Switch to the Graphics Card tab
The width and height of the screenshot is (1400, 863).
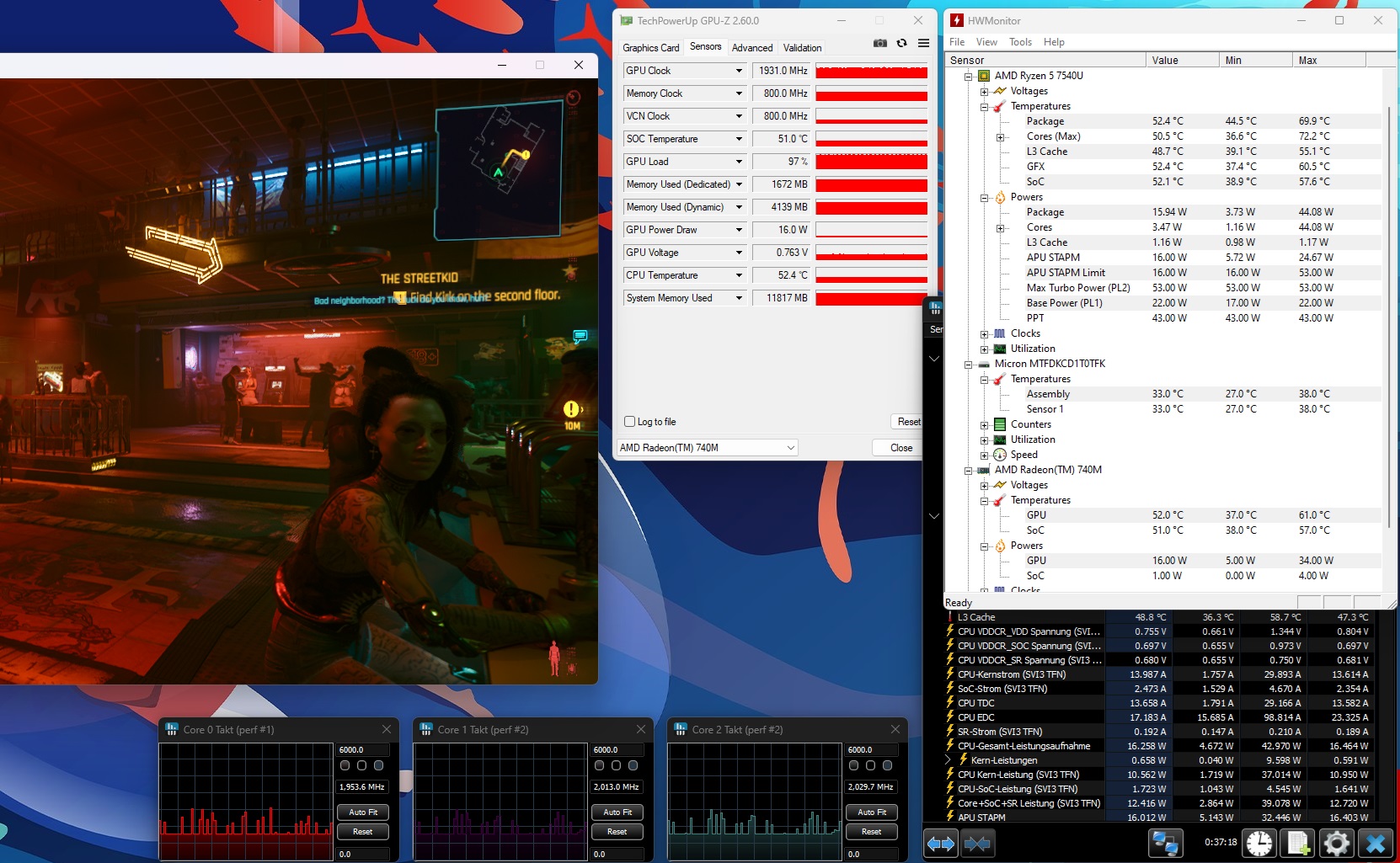point(650,48)
